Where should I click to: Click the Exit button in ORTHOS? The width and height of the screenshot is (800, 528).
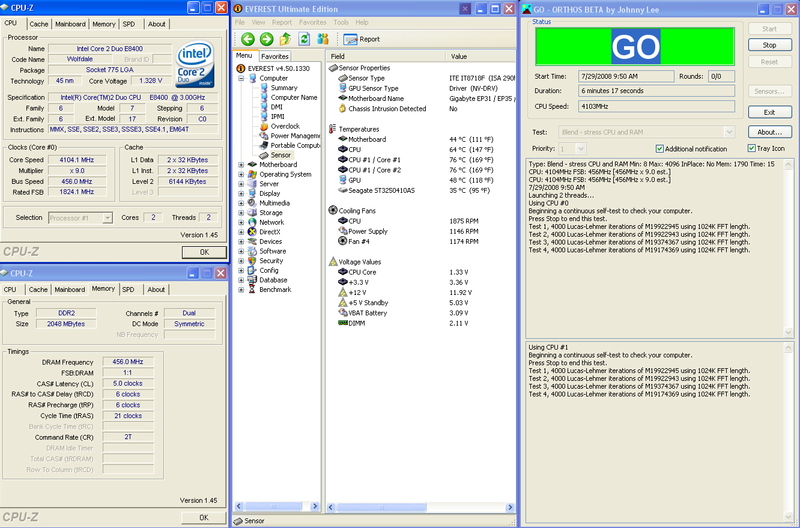tap(769, 112)
